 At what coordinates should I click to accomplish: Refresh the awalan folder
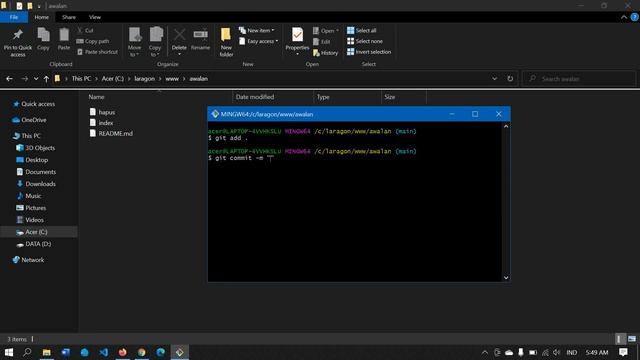(x=510, y=78)
